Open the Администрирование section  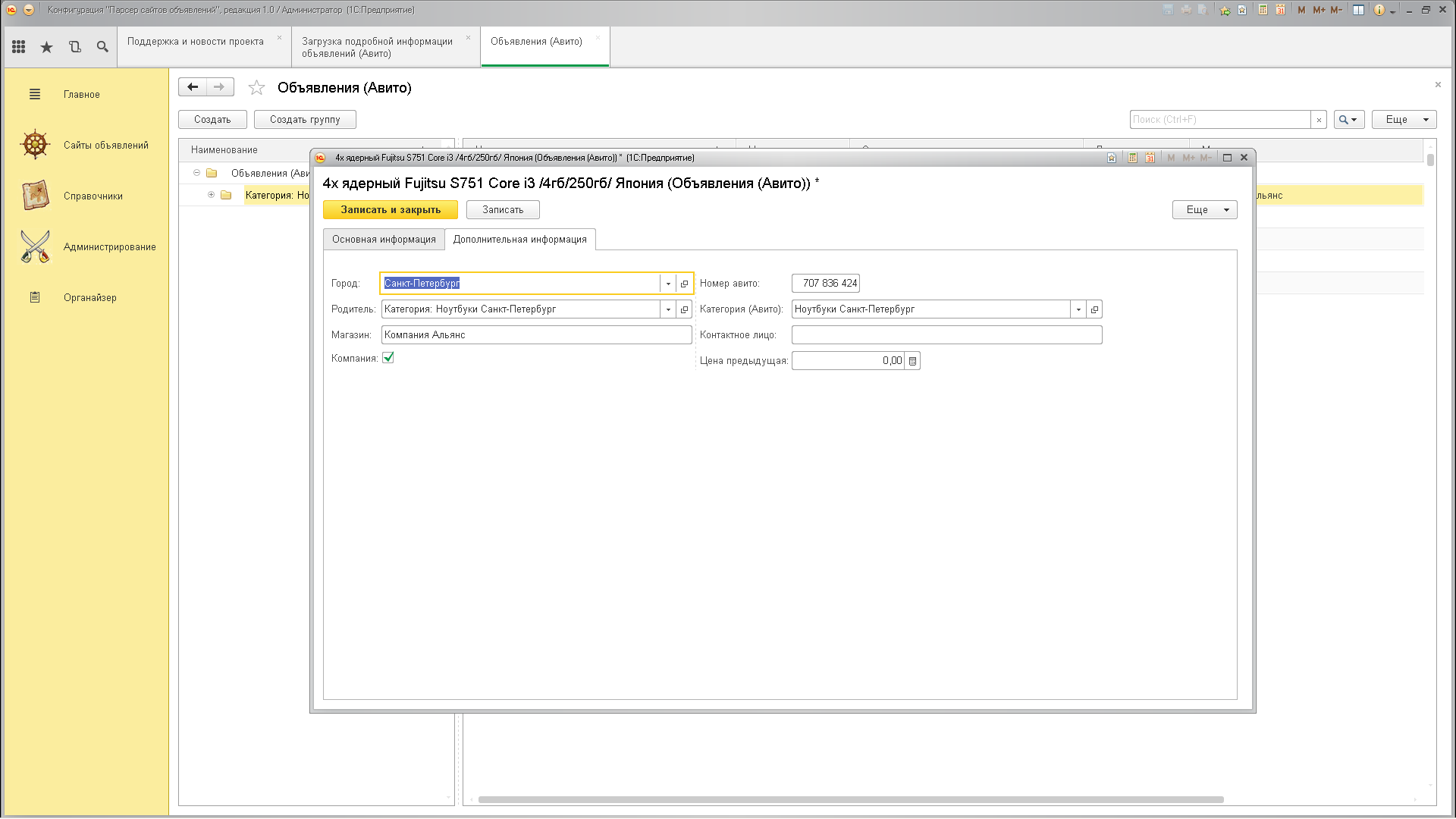(110, 247)
